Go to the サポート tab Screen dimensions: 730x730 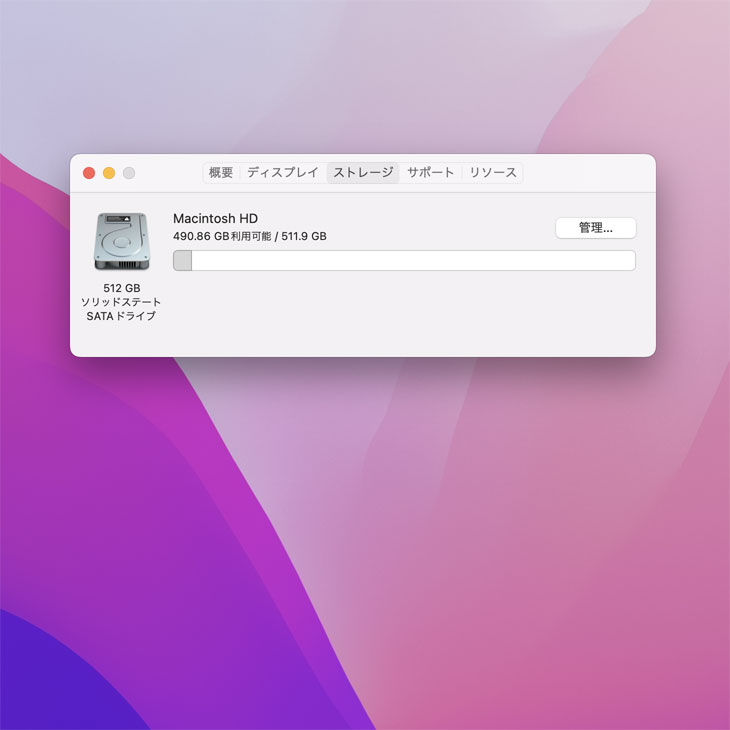point(431,173)
